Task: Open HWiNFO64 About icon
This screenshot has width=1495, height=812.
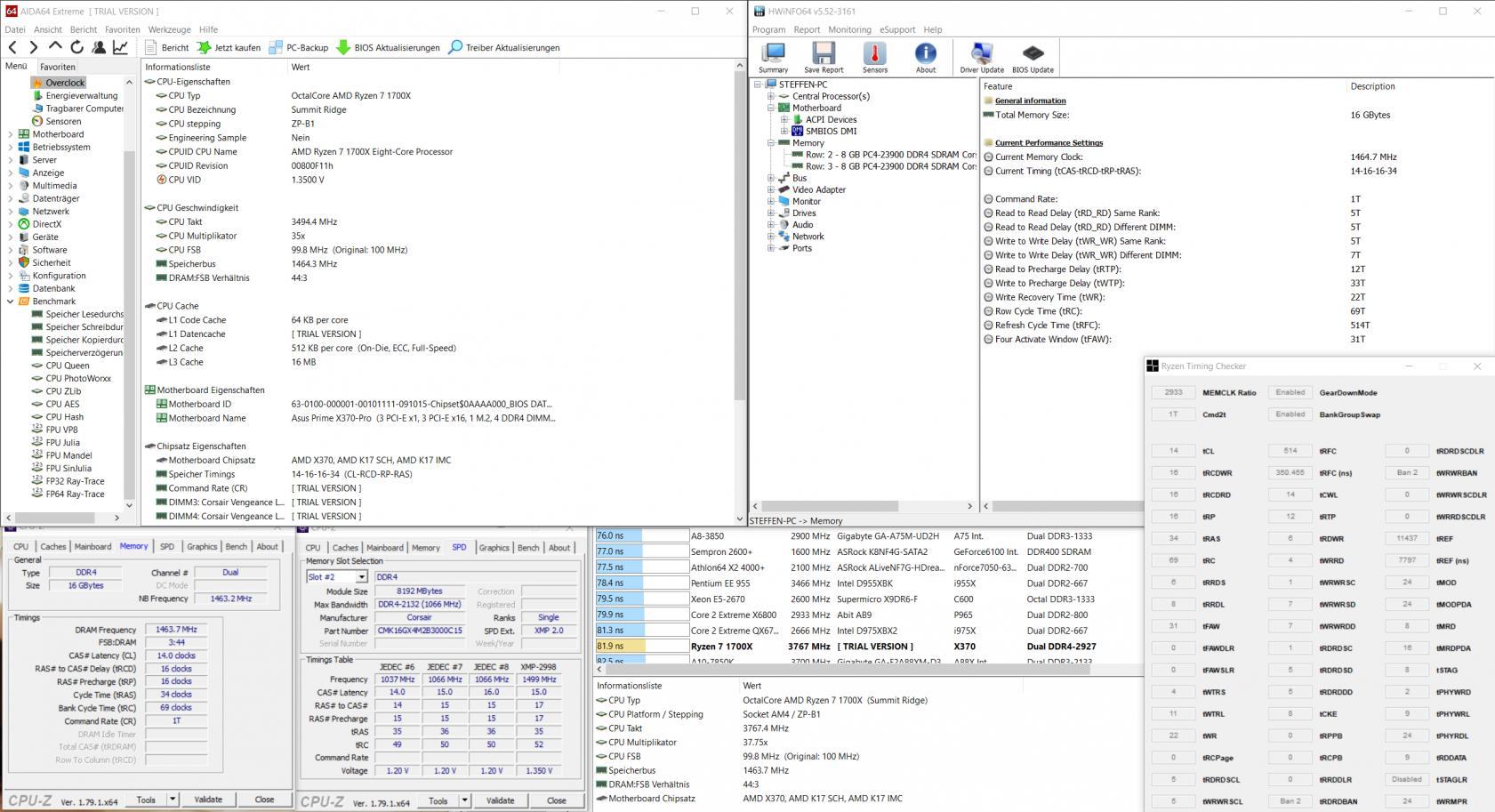Action: [x=926, y=58]
